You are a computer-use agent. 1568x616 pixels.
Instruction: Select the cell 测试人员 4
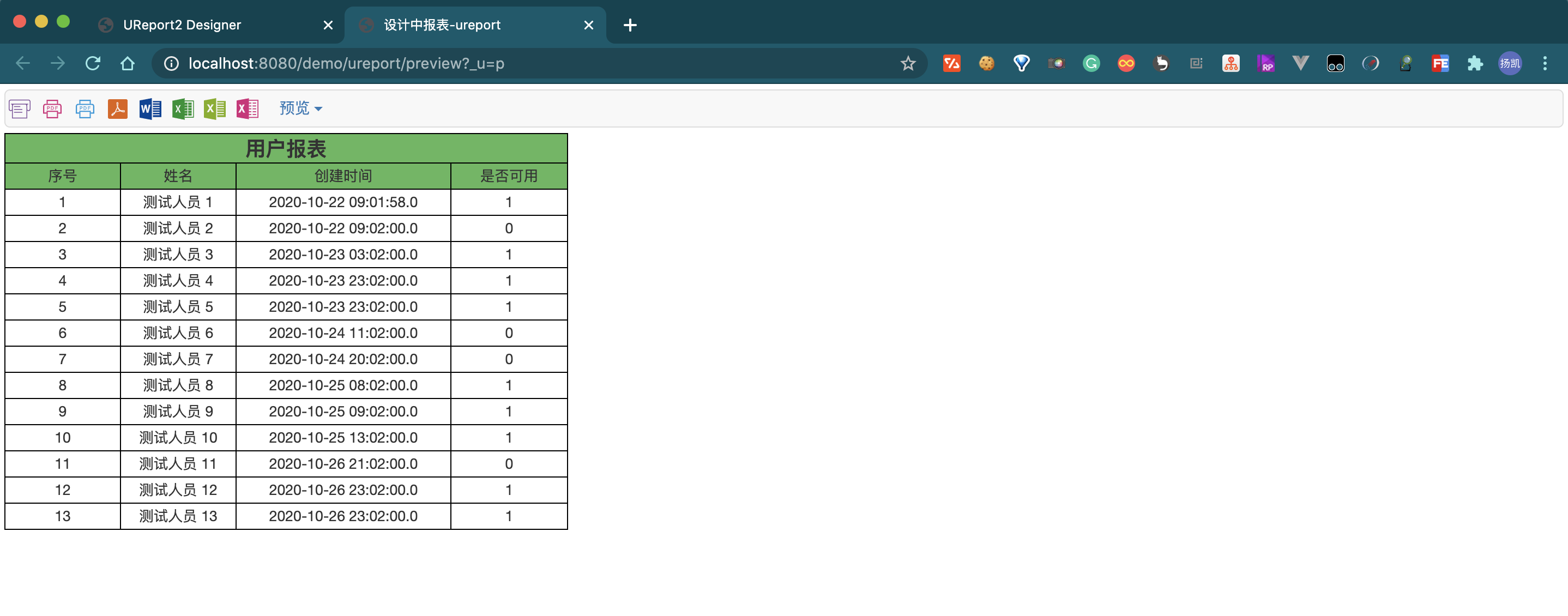click(178, 281)
